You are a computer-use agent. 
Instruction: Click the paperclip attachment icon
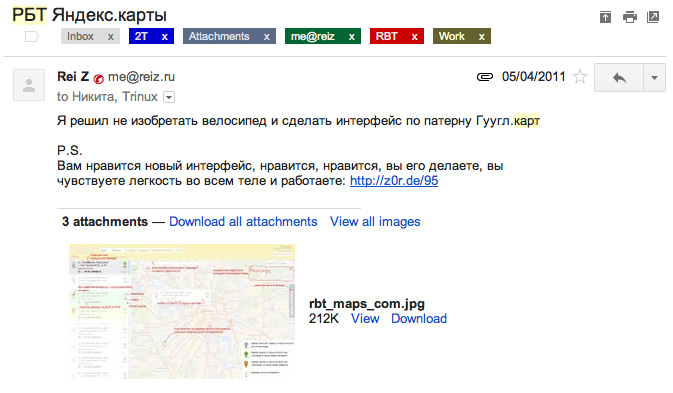click(485, 77)
